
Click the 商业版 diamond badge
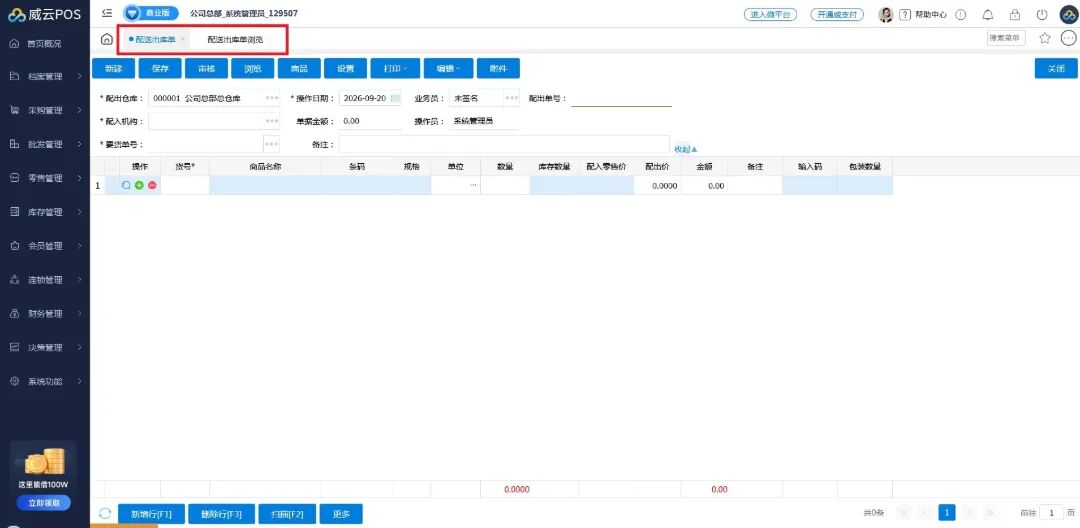[x=151, y=13]
